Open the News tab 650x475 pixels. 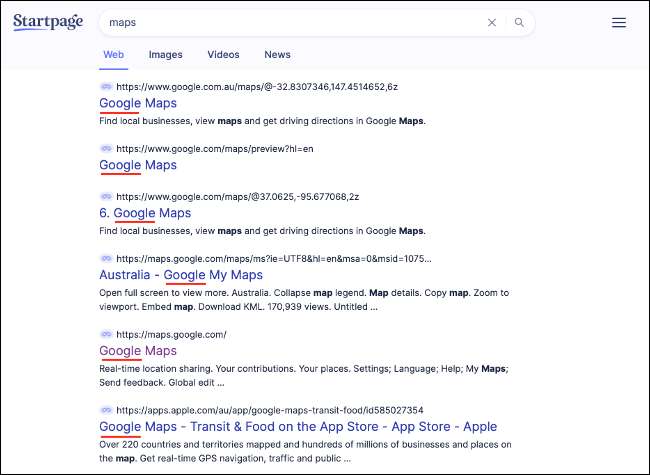point(277,55)
